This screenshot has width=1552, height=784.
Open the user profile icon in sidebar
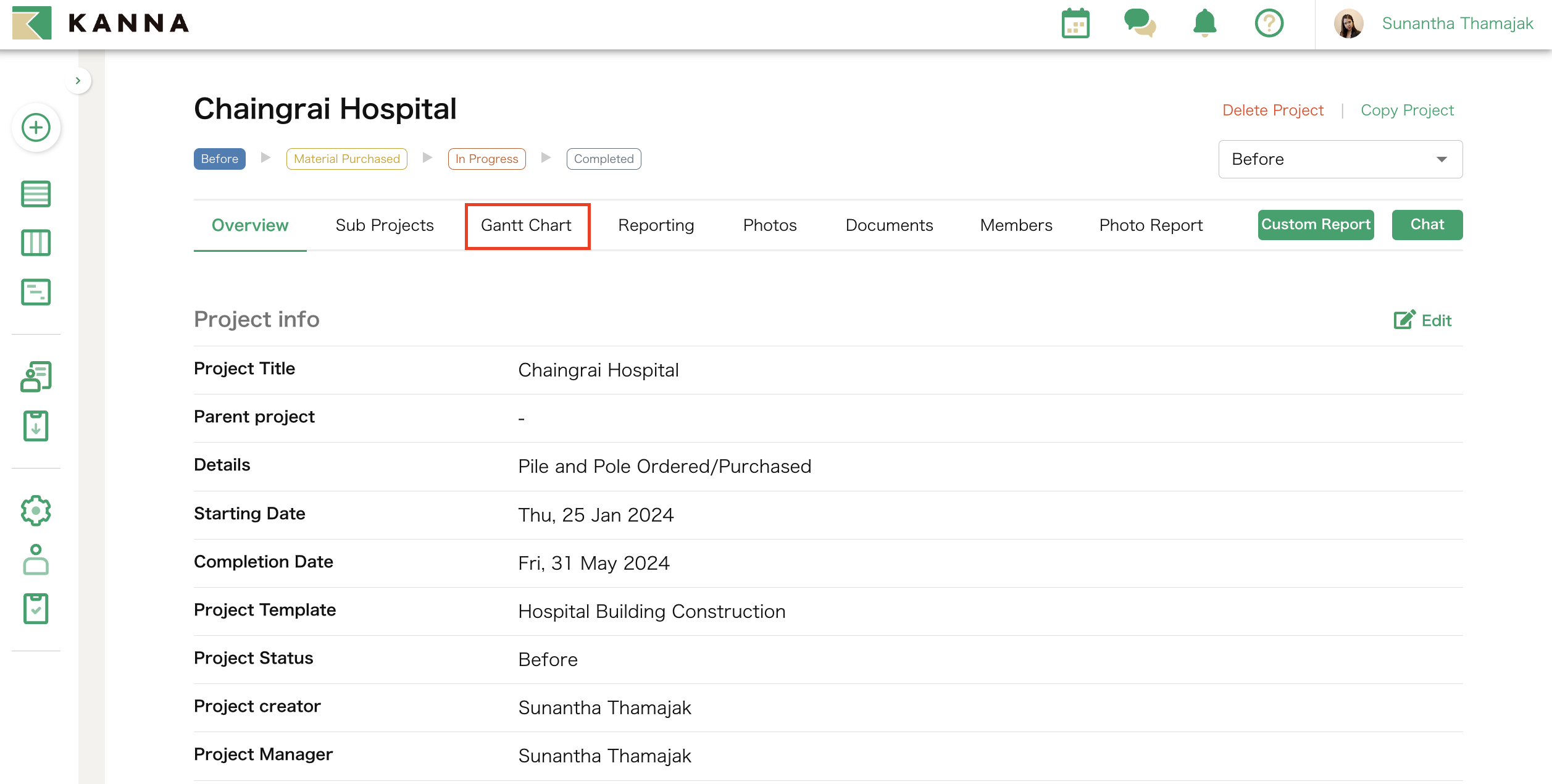[36, 560]
